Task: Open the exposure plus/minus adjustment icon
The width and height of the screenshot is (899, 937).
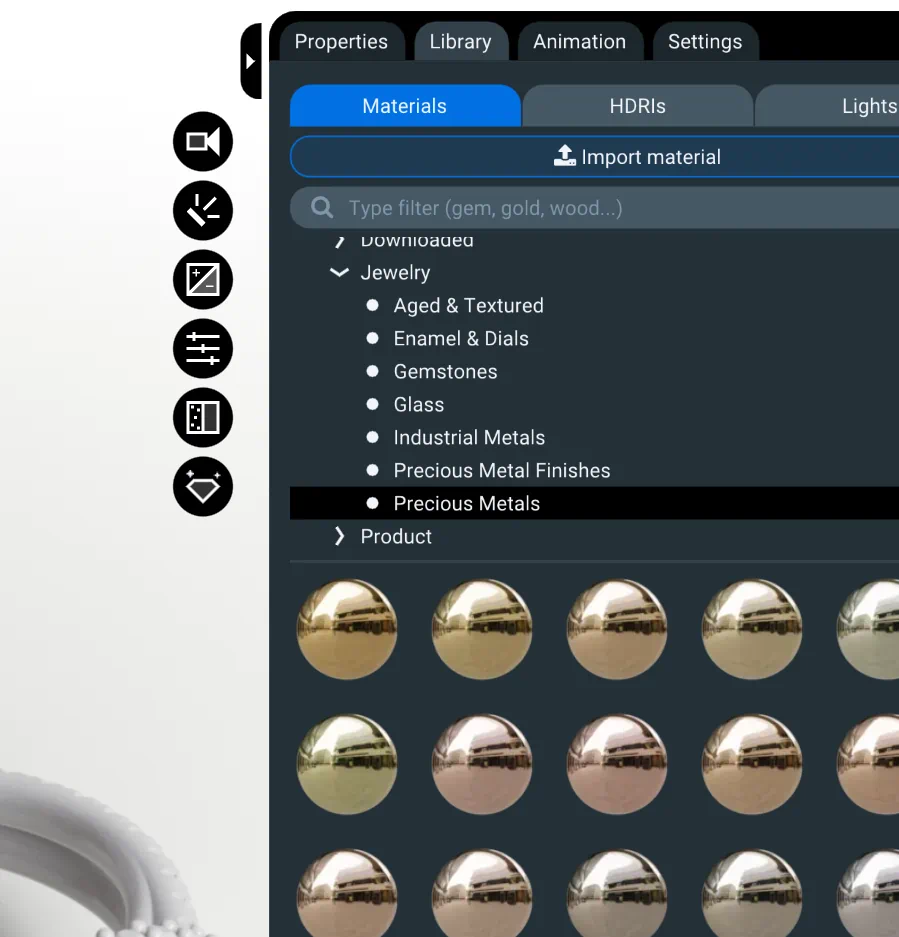Action: tap(203, 280)
